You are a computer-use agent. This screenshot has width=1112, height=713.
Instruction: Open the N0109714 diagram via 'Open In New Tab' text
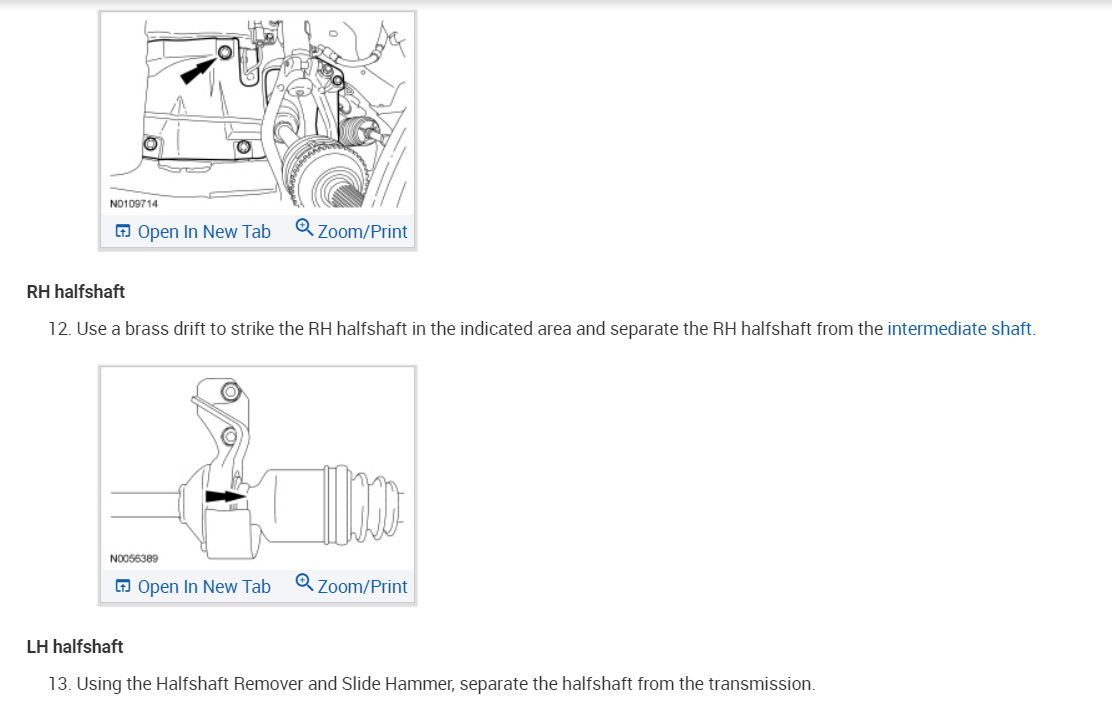click(x=204, y=232)
